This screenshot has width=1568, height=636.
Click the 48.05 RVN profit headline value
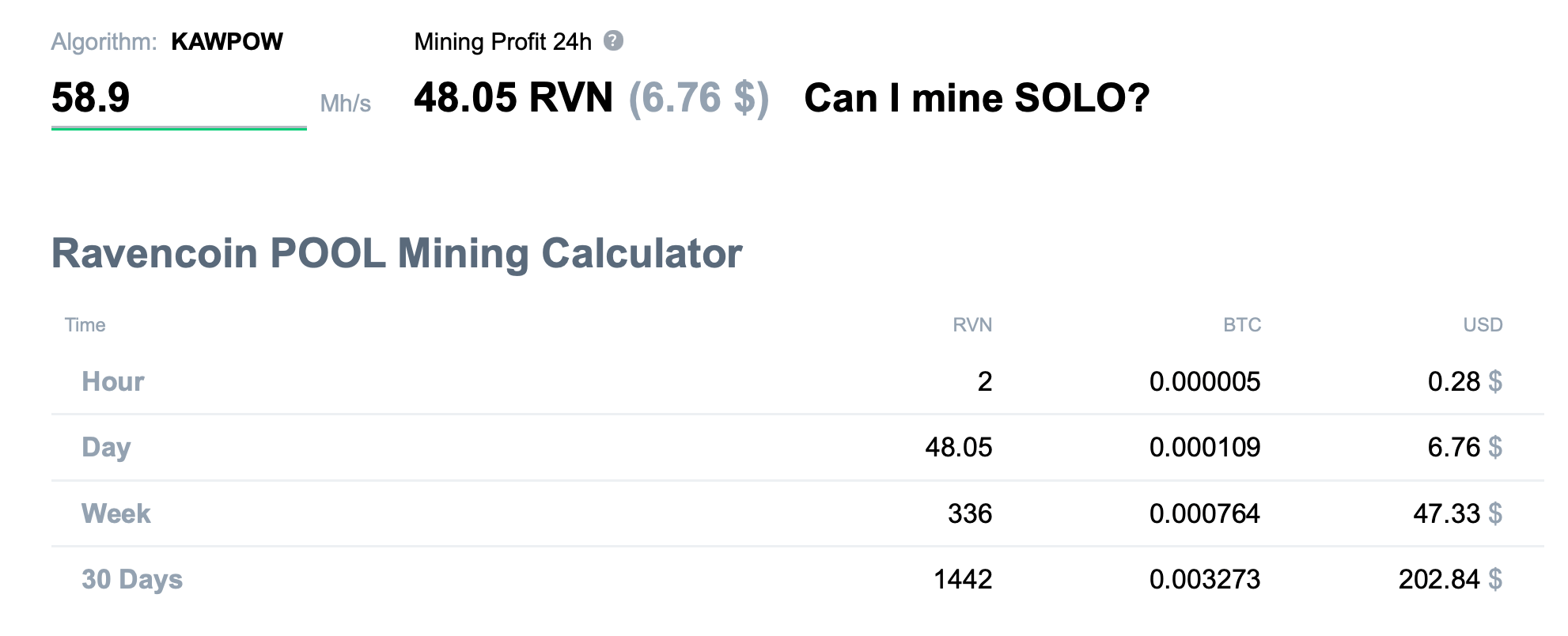[x=513, y=98]
